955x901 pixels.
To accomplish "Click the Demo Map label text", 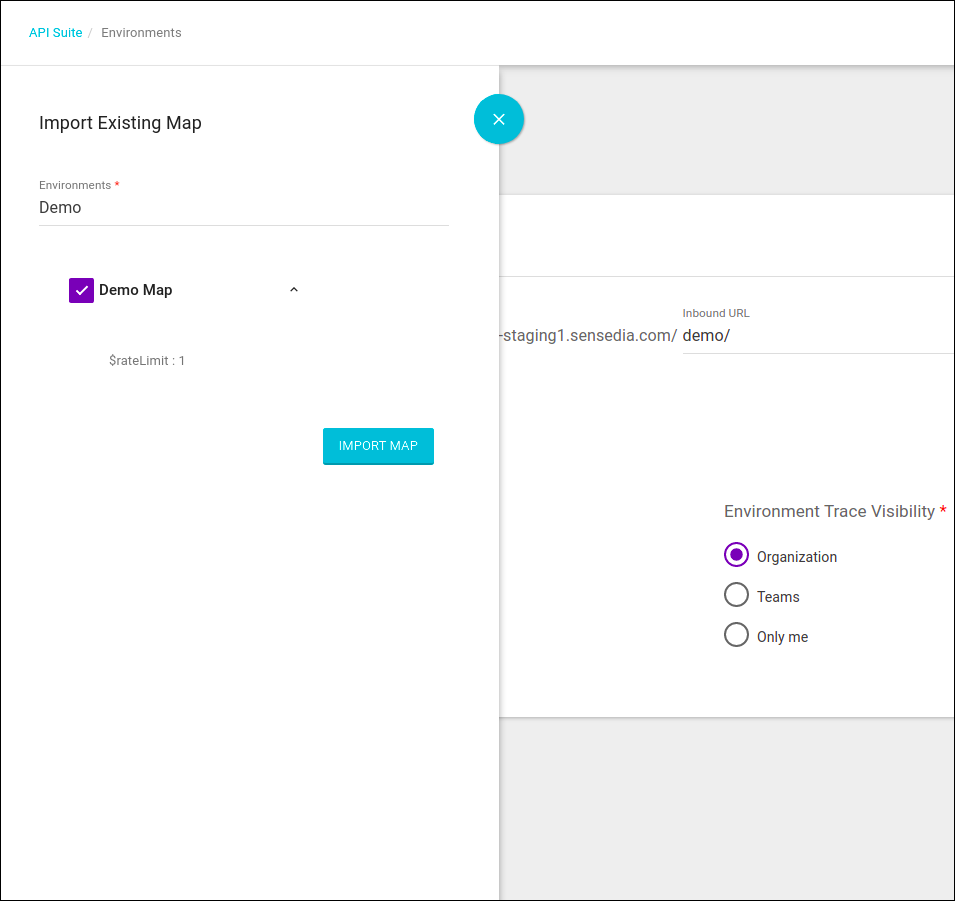I will 135,290.
